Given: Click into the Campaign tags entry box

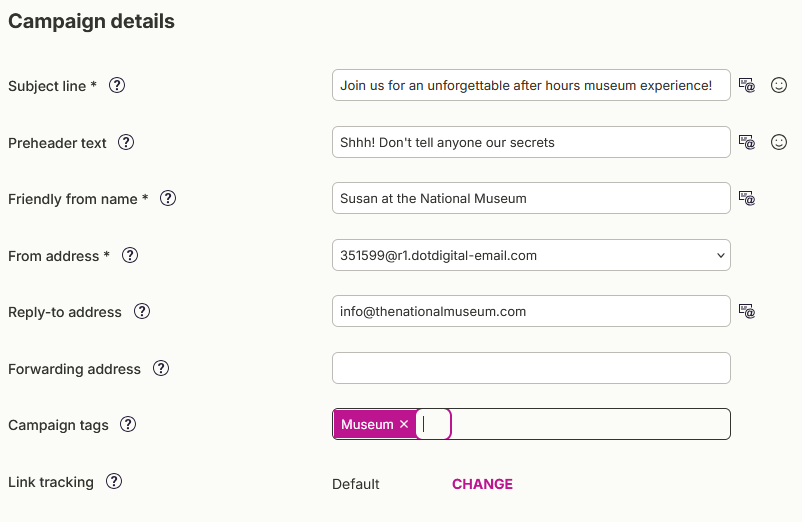Looking at the screenshot, I should pos(590,424).
